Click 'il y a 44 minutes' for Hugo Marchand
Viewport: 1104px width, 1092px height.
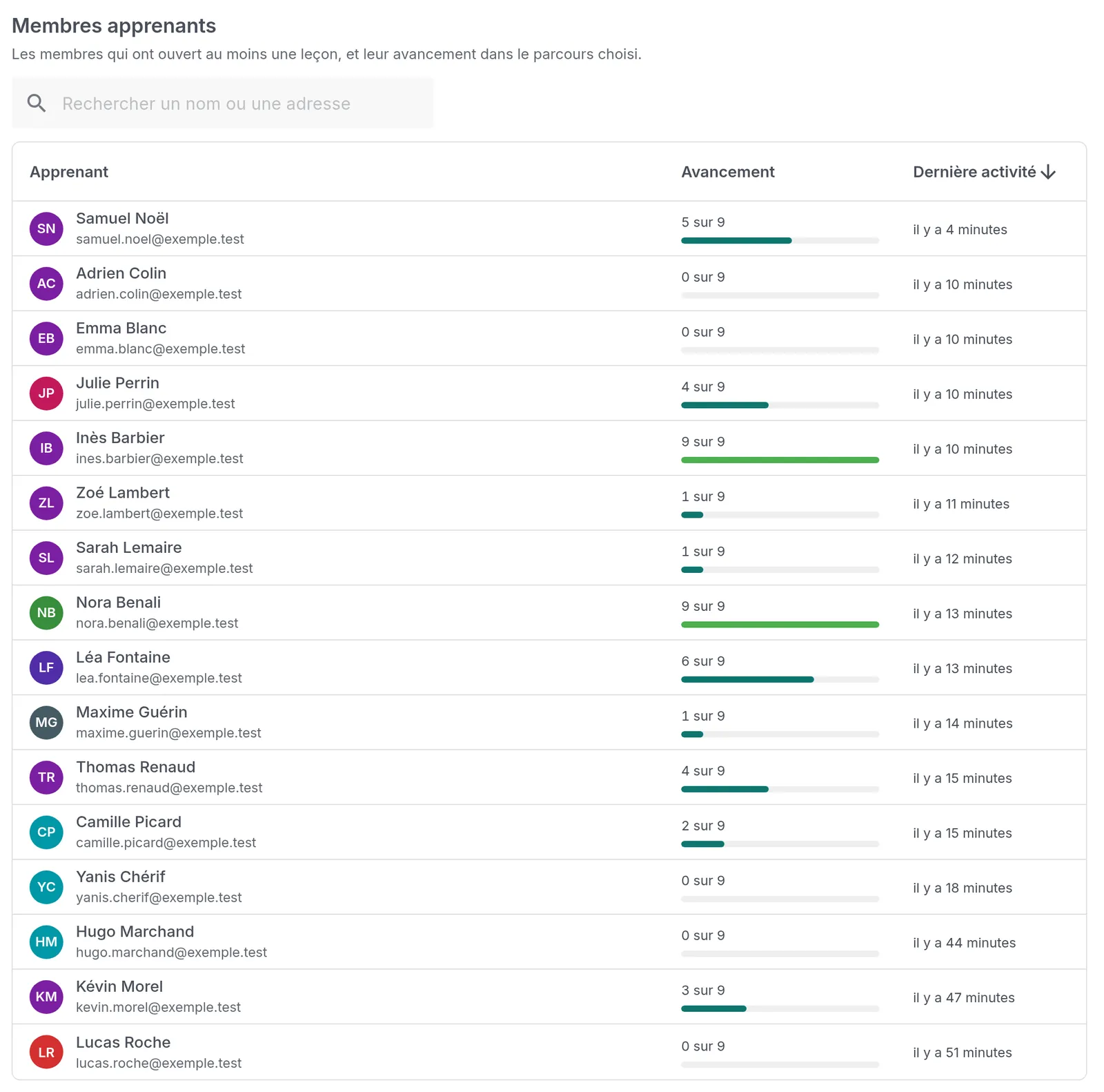click(964, 943)
